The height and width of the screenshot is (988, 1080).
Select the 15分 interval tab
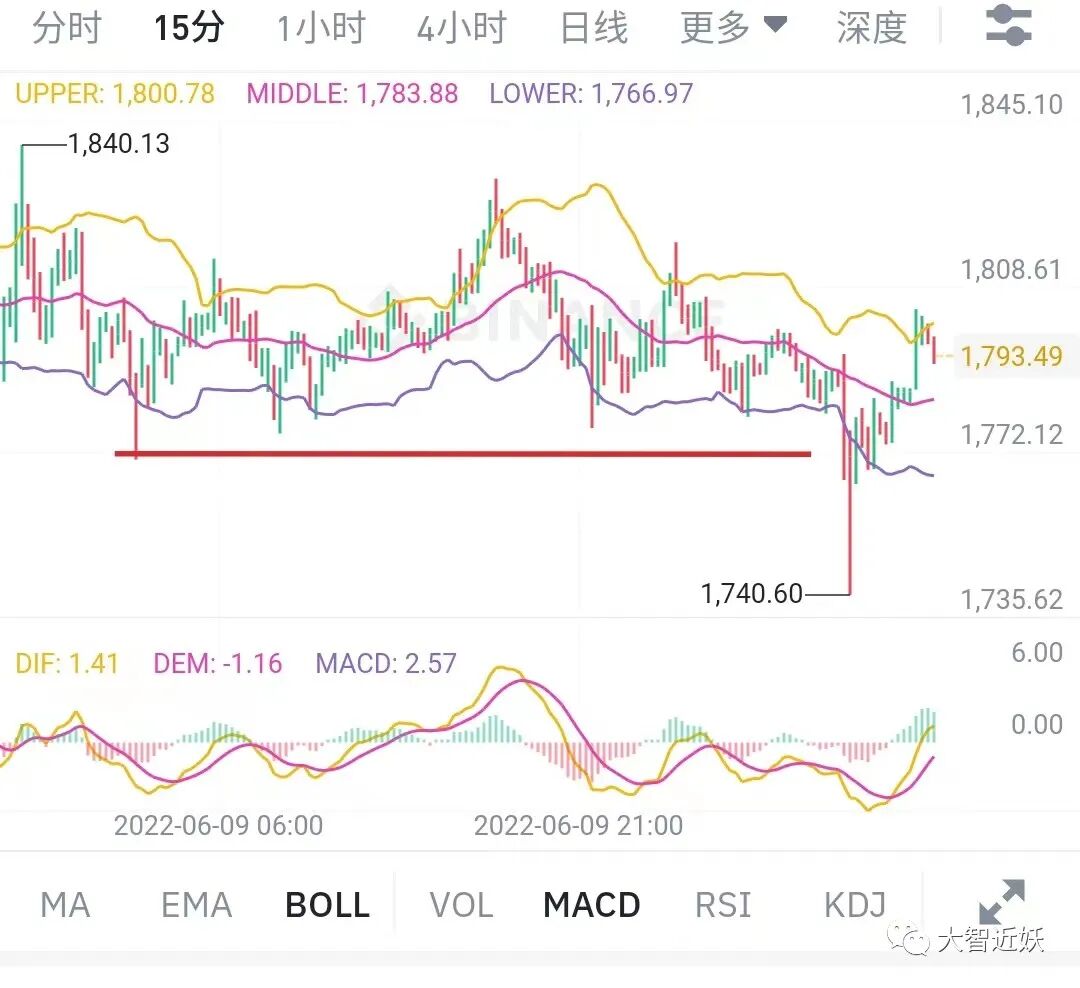[x=189, y=28]
